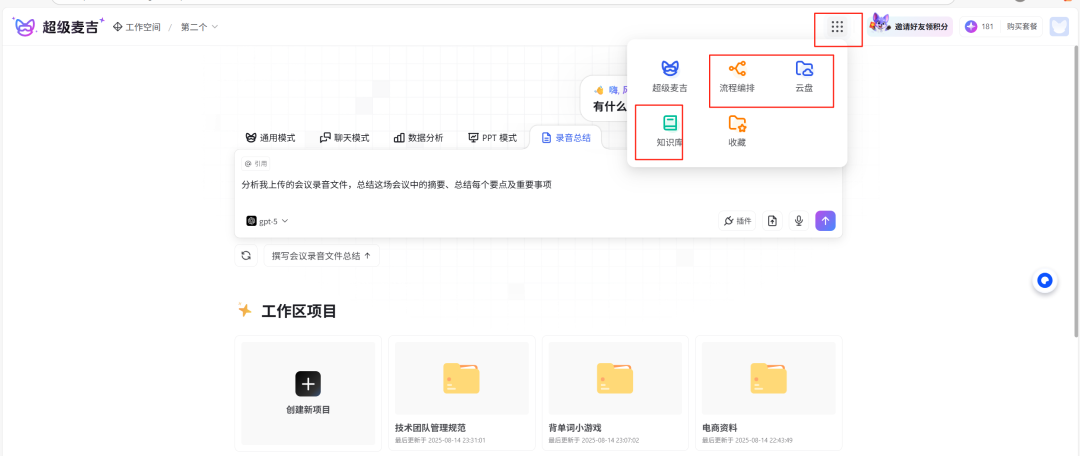Click the file upload icon
This screenshot has height=456, width=1080.
(772, 221)
